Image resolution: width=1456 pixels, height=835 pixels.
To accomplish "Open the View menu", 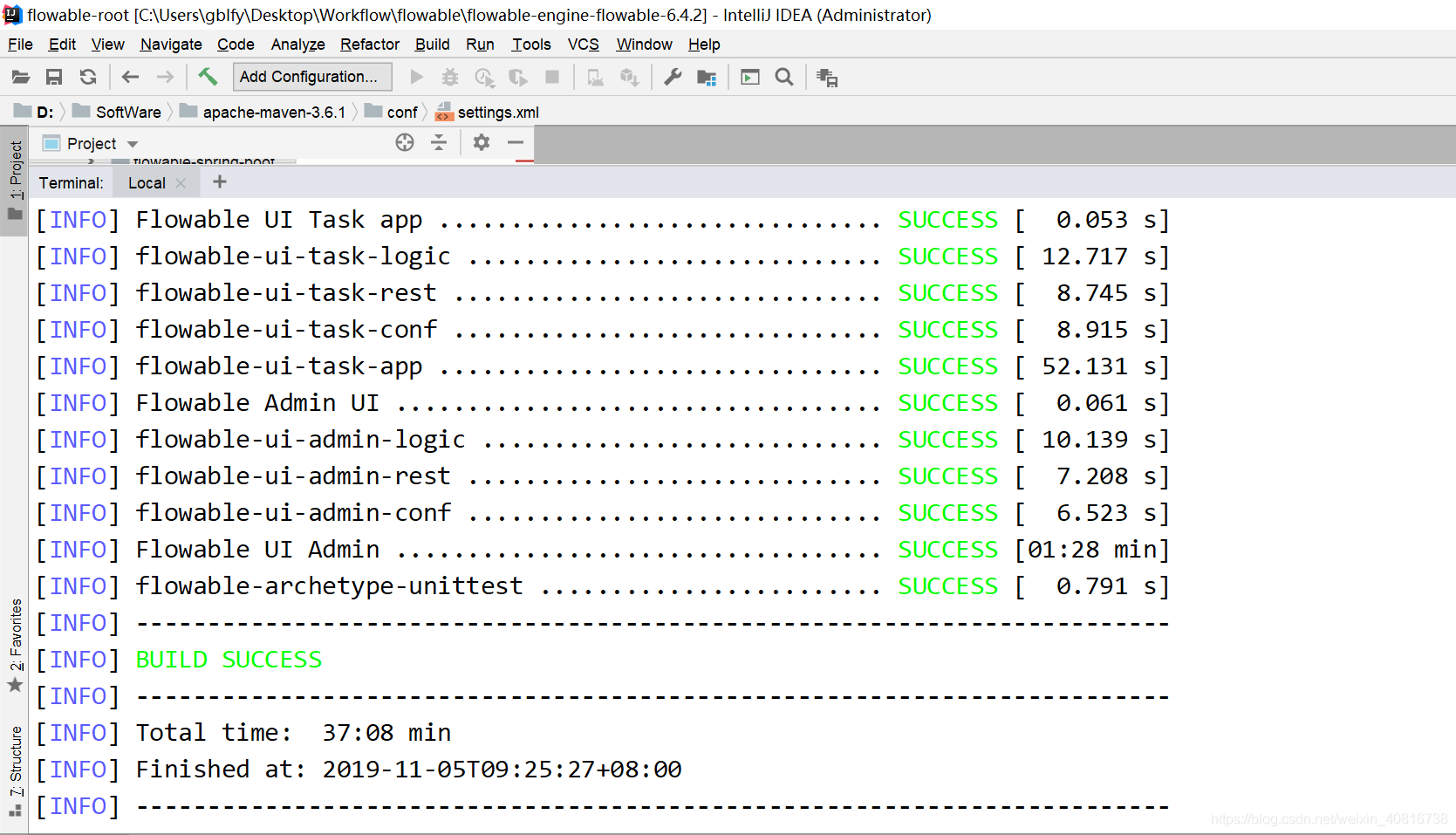I will [x=107, y=44].
